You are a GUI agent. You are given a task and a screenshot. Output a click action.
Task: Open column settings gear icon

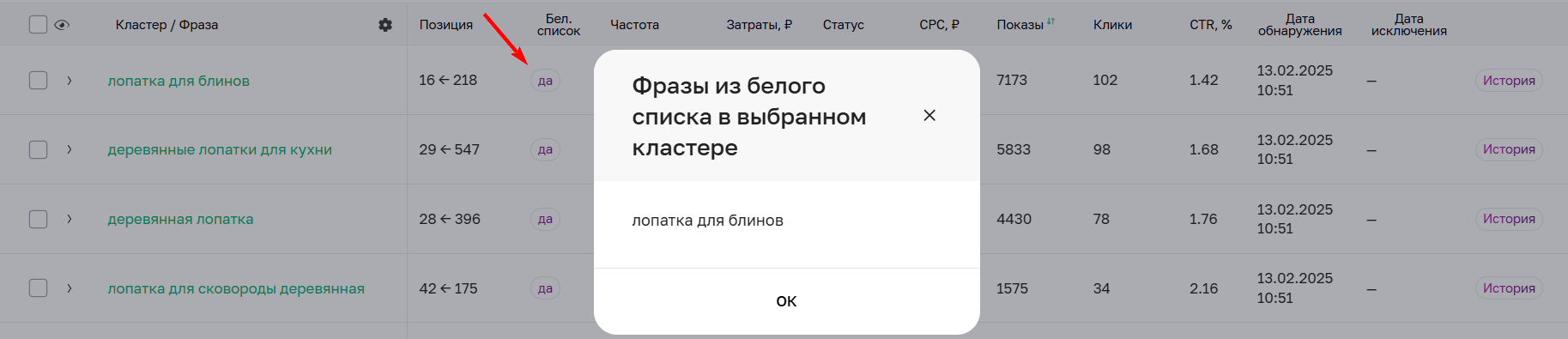(385, 25)
